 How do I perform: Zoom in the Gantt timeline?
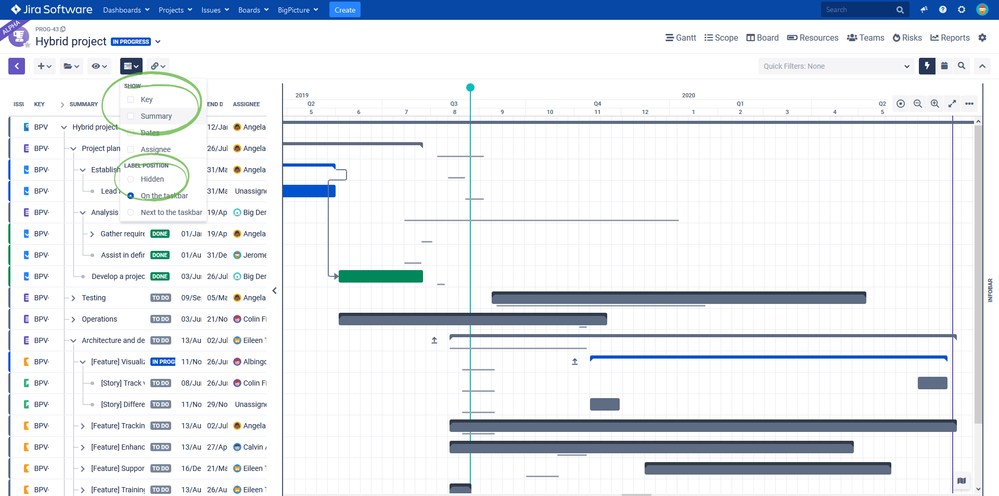[935, 104]
